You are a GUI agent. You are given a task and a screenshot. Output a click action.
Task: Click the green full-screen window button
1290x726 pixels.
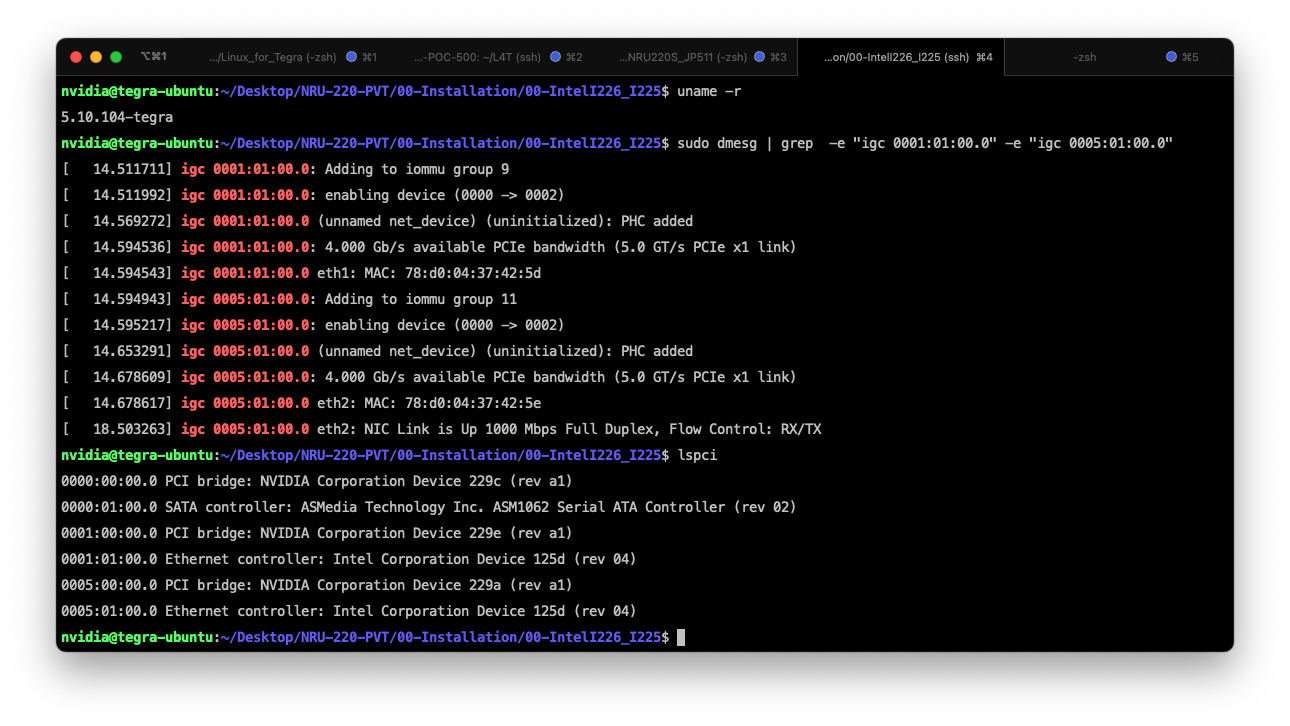coord(116,57)
